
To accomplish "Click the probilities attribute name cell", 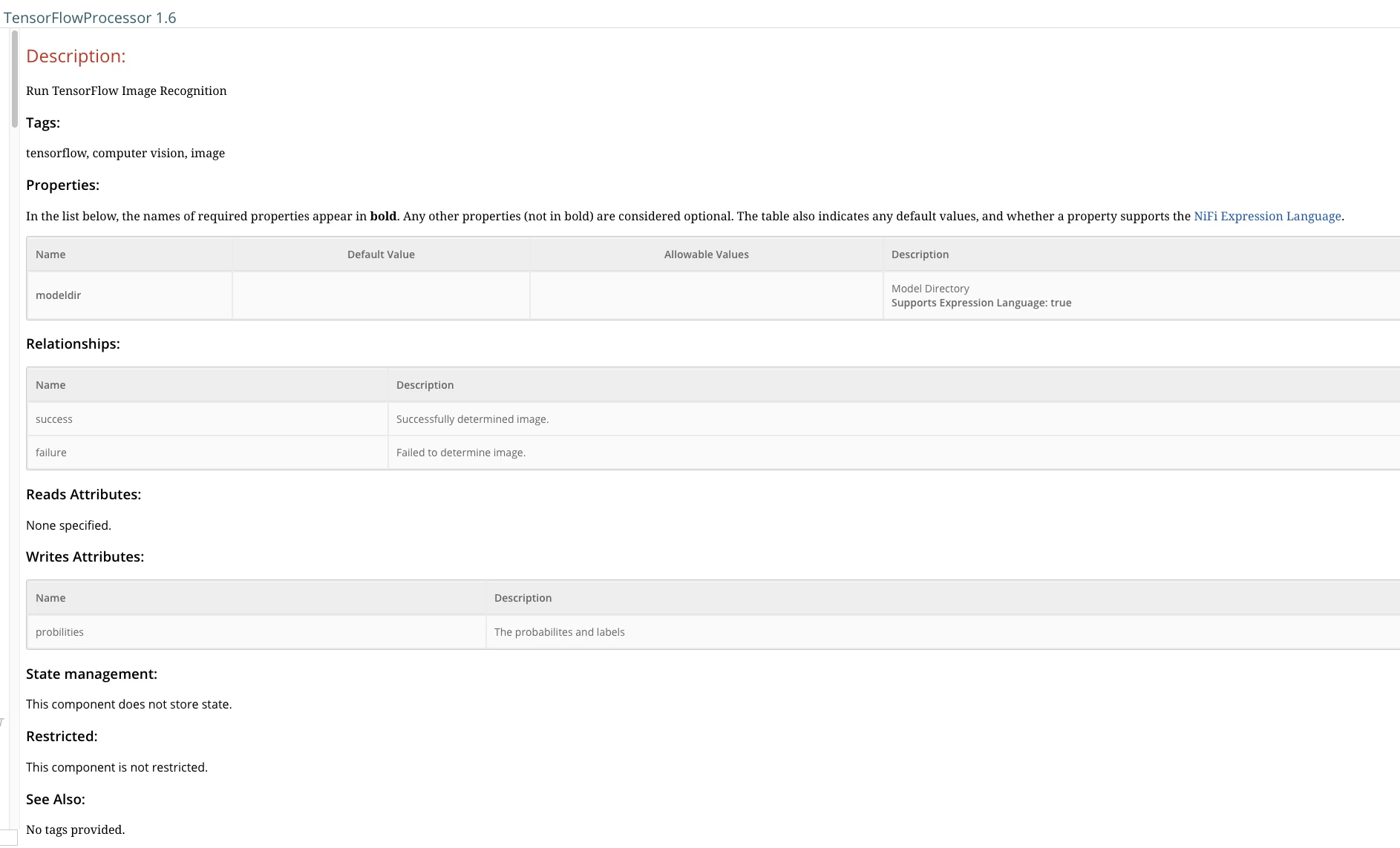I will click(x=257, y=632).
